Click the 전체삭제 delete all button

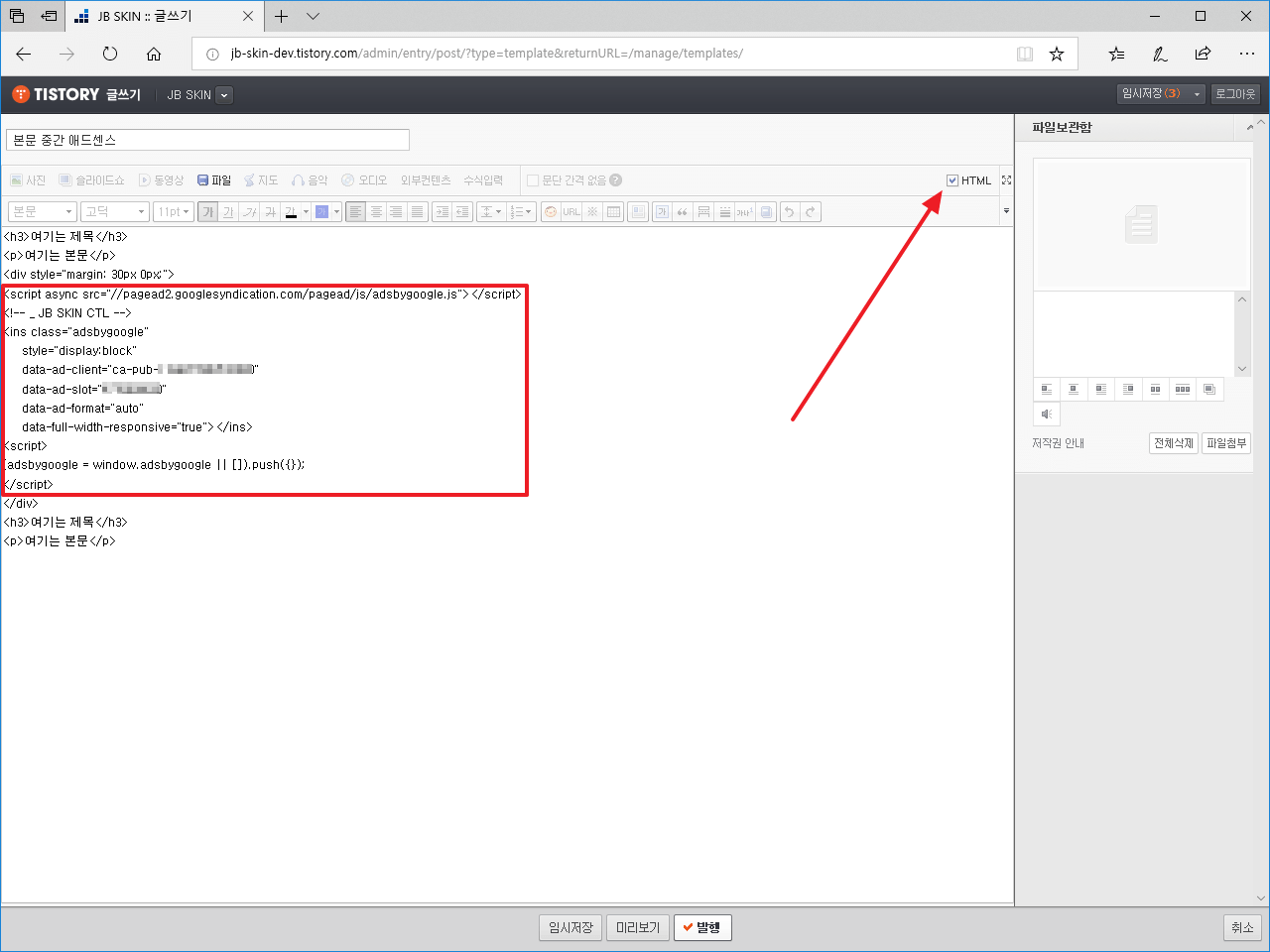click(x=1174, y=443)
